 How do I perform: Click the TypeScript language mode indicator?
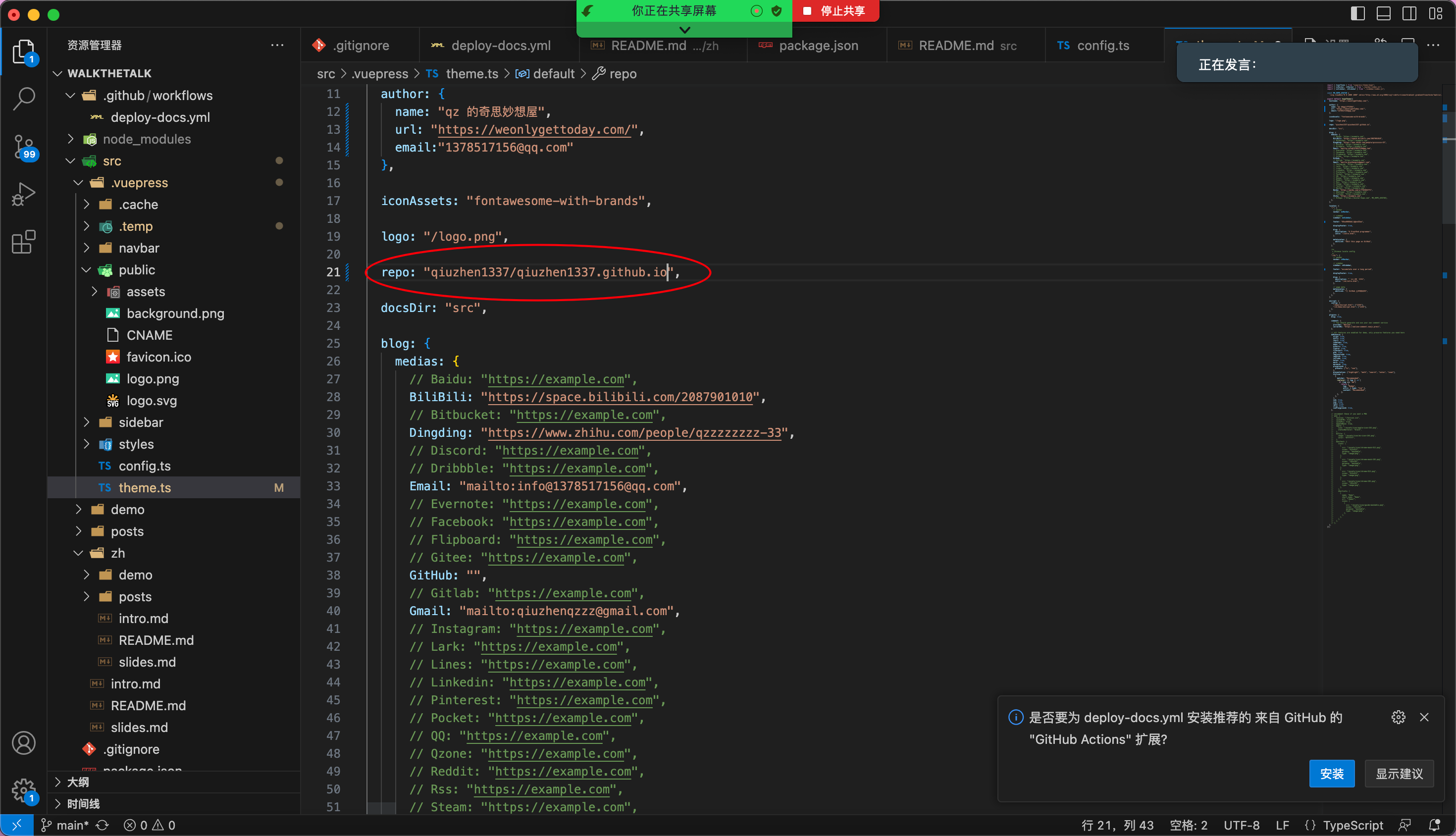tap(1352, 825)
